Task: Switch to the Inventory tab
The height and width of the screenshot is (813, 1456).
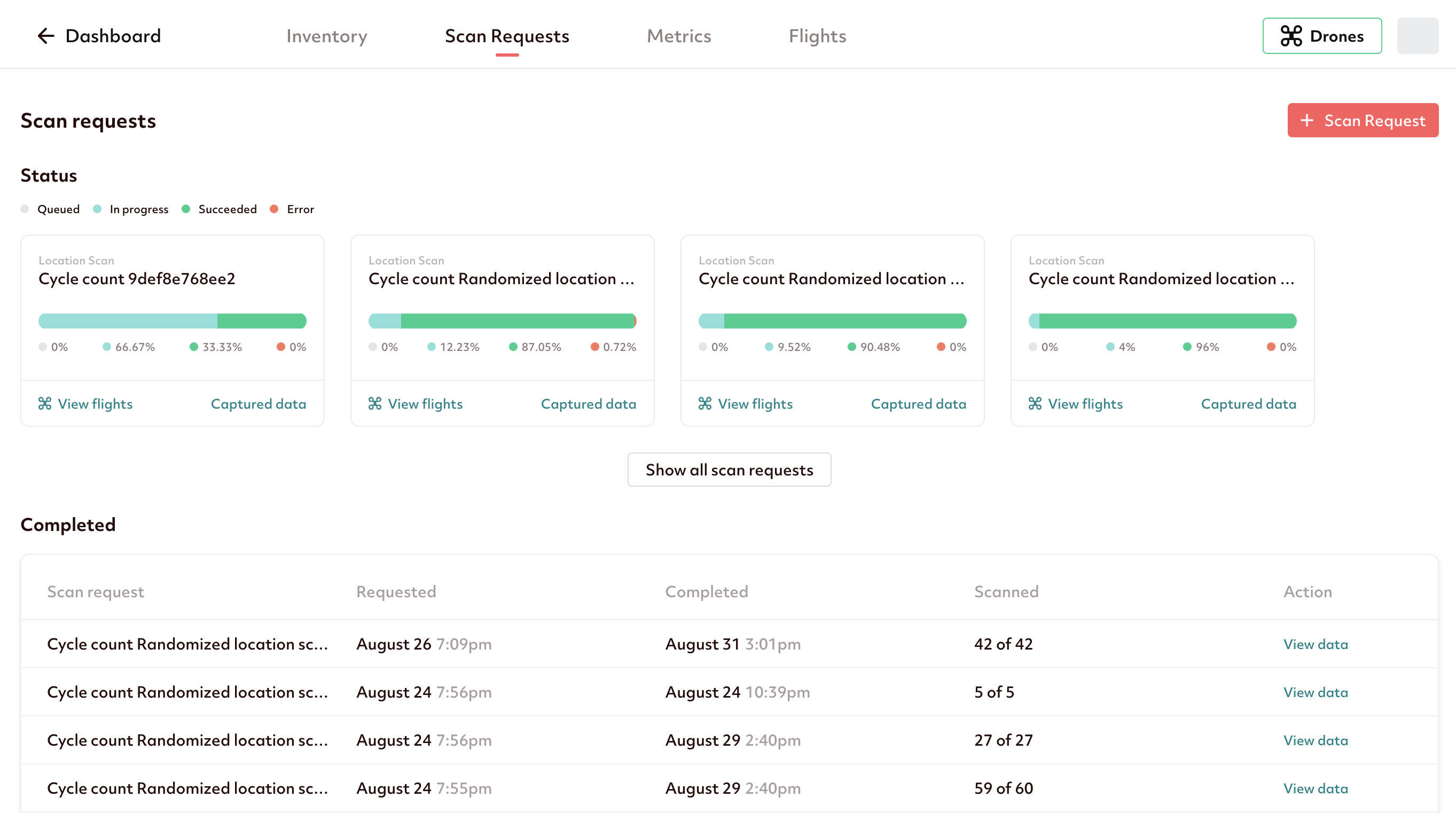Action: click(327, 36)
